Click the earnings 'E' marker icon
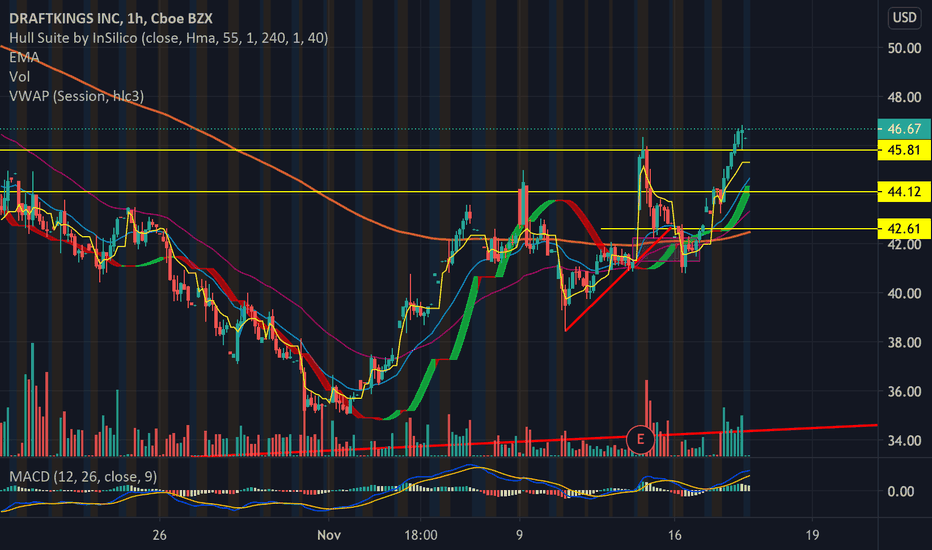932x550 pixels. [640, 439]
